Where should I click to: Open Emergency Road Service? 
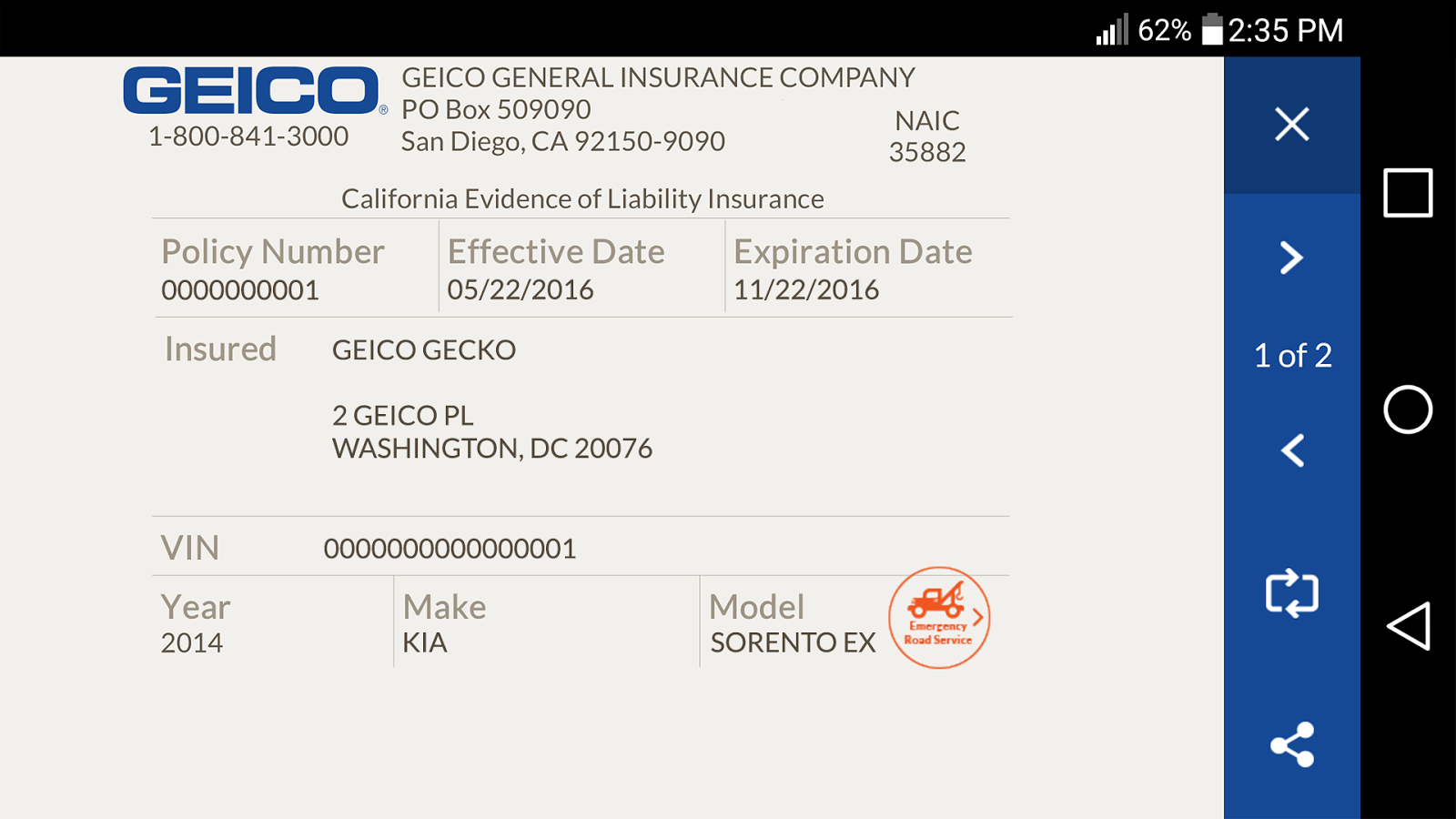[939, 618]
